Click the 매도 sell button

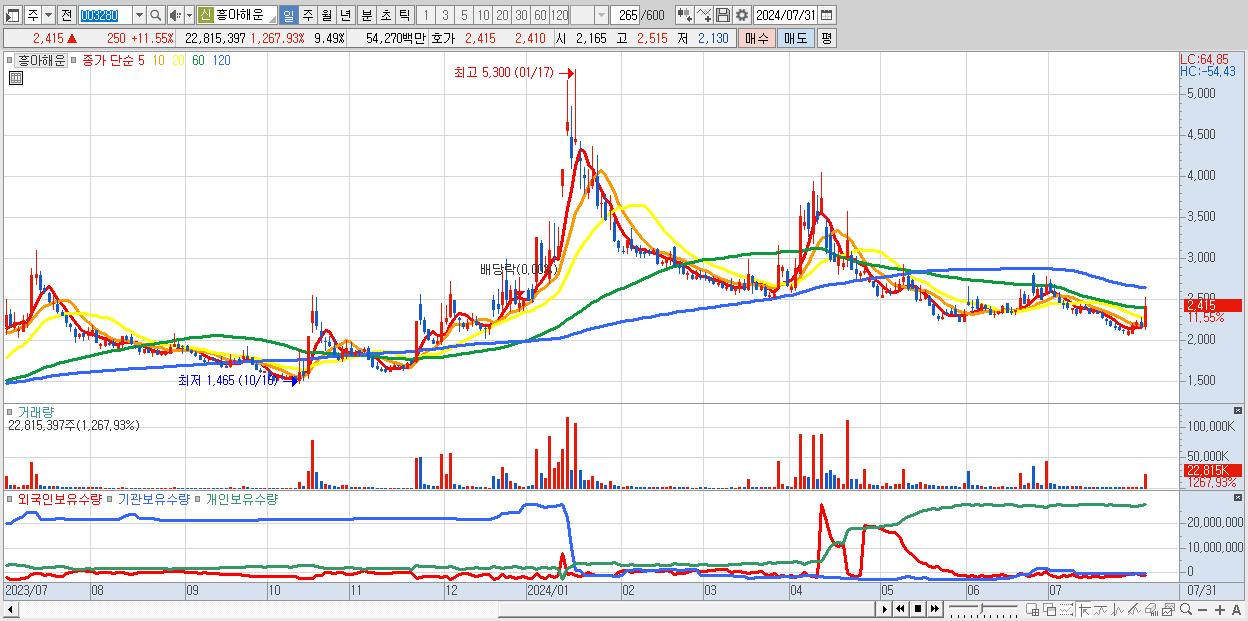pos(796,38)
